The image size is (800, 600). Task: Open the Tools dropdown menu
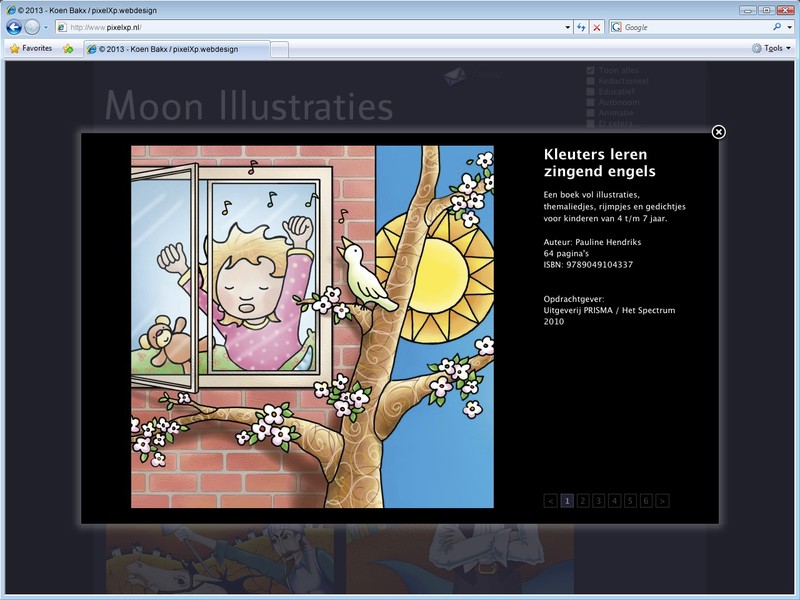tap(772, 48)
